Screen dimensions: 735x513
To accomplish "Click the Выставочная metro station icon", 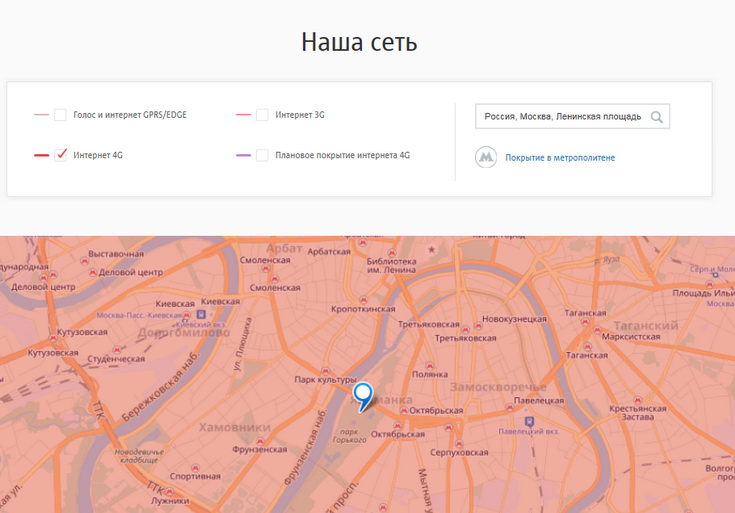I will tap(84, 261).
